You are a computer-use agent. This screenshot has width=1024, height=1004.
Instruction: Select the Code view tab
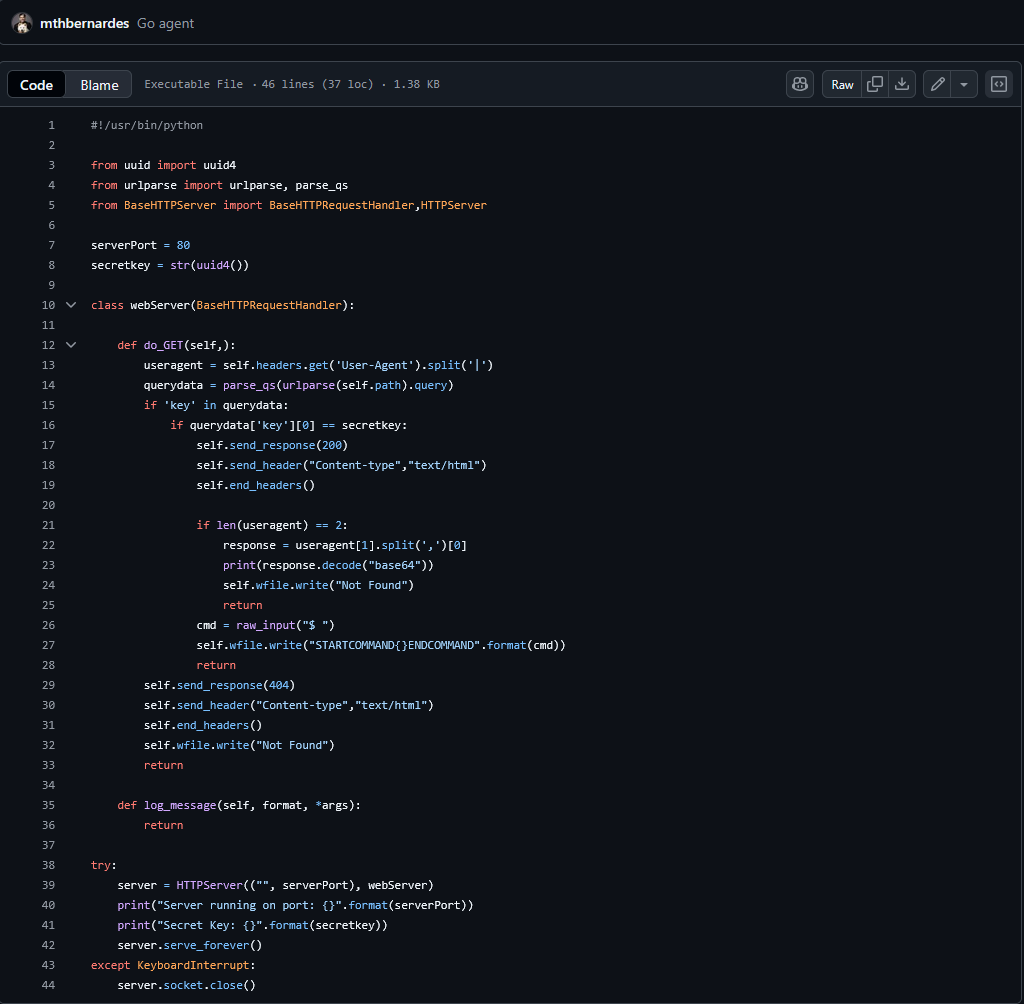[37, 85]
